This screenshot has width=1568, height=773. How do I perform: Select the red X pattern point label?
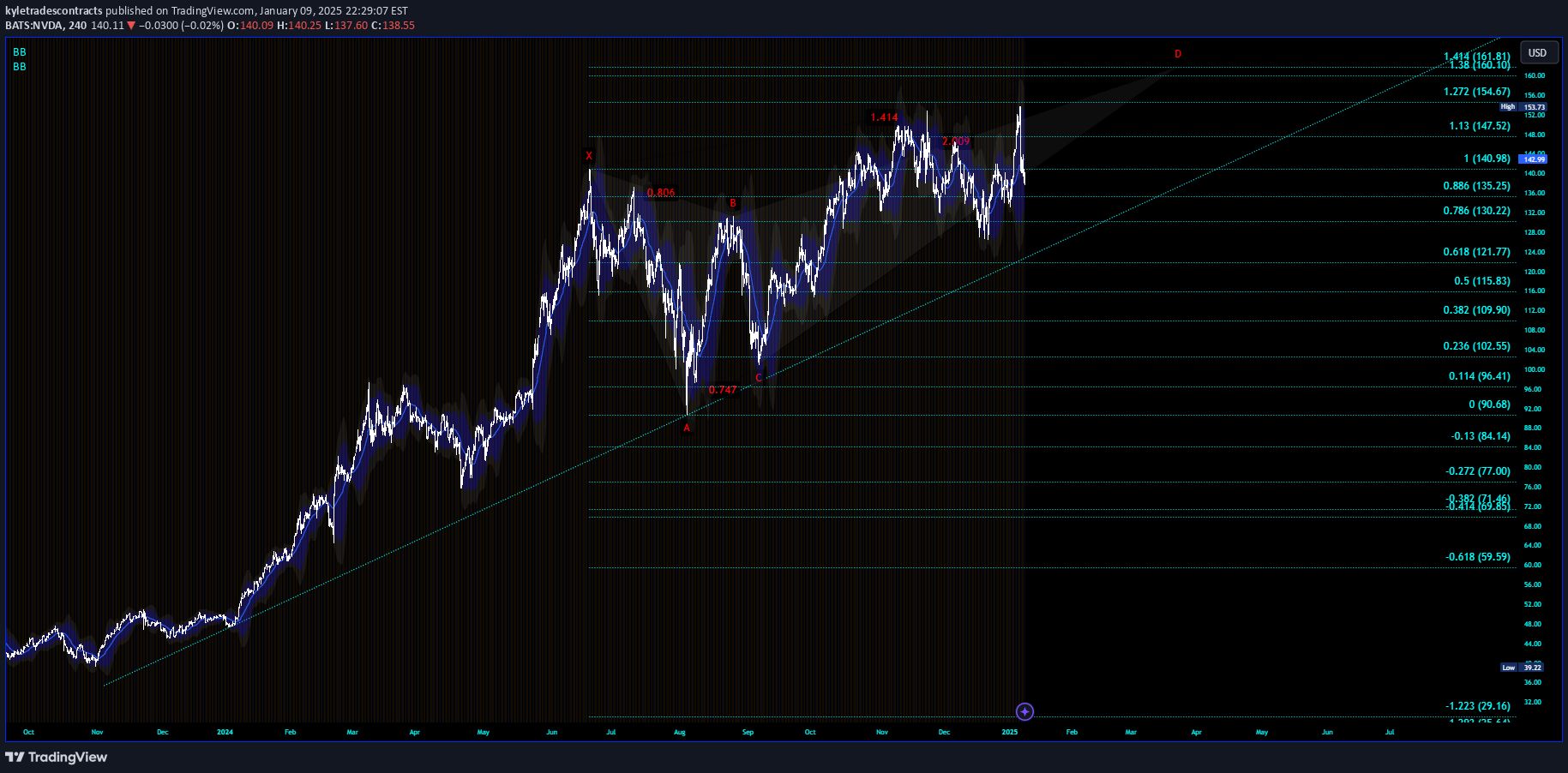coord(589,156)
